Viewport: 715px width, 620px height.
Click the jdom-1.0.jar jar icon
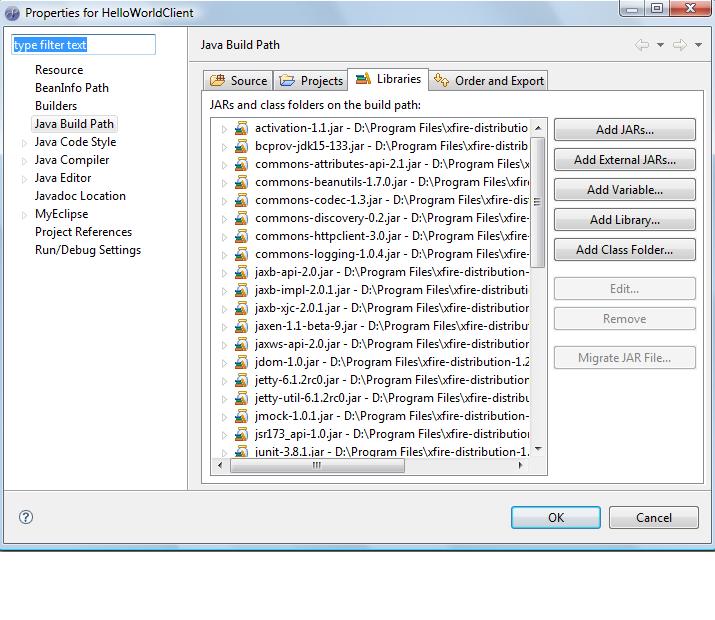point(241,362)
